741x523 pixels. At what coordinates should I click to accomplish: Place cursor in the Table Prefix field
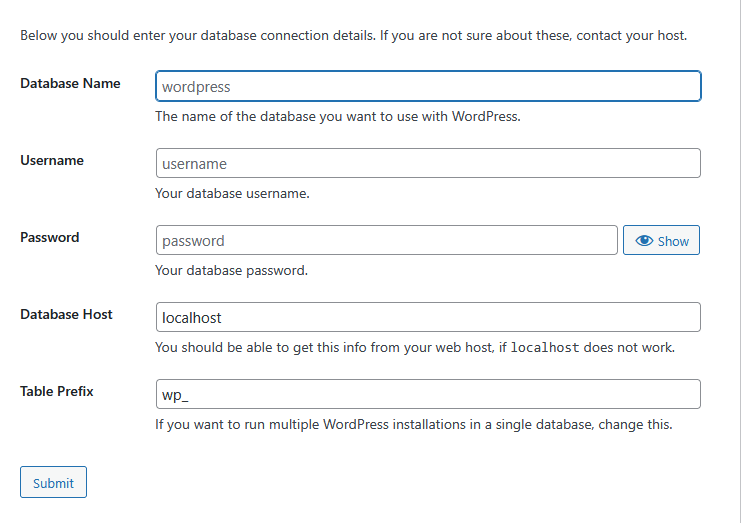[x=428, y=394]
